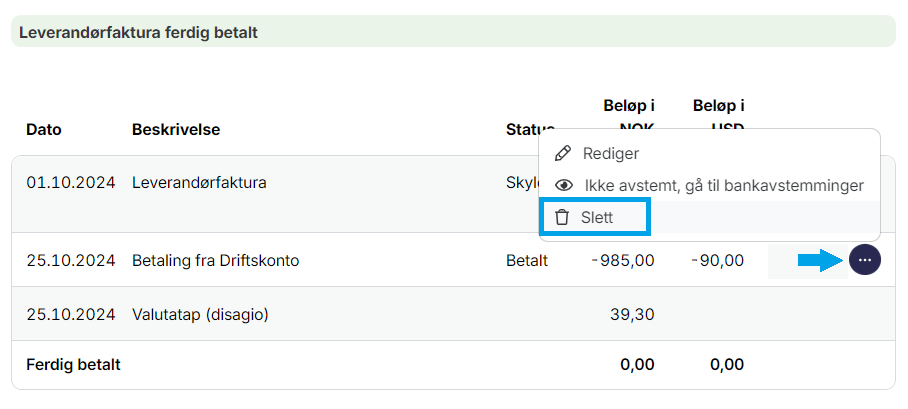Open the Betaling fra Driftskonto entry
908x409 pixels.
[215, 261]
